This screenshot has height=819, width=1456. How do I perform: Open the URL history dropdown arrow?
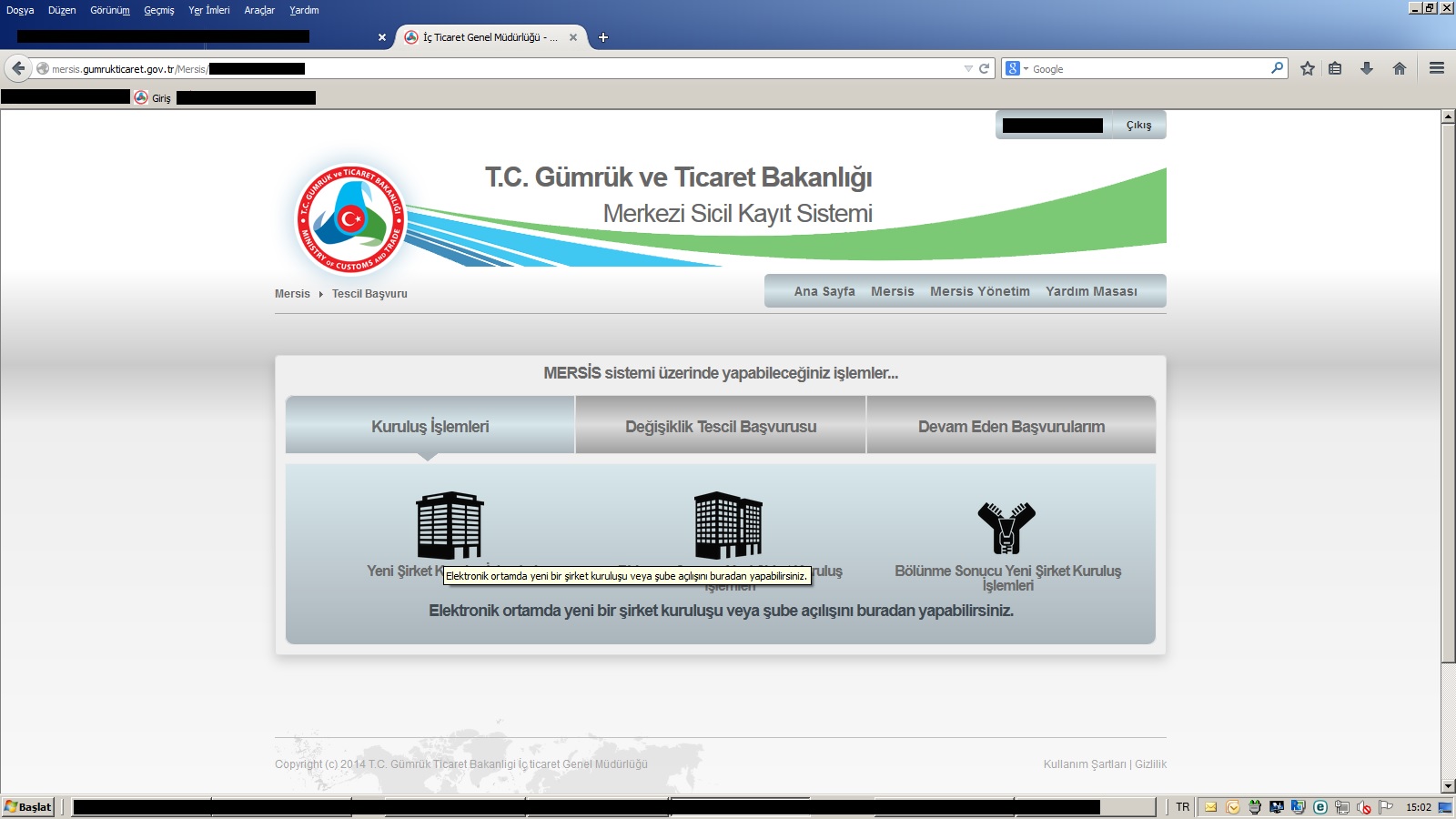[x=968, y=68]
